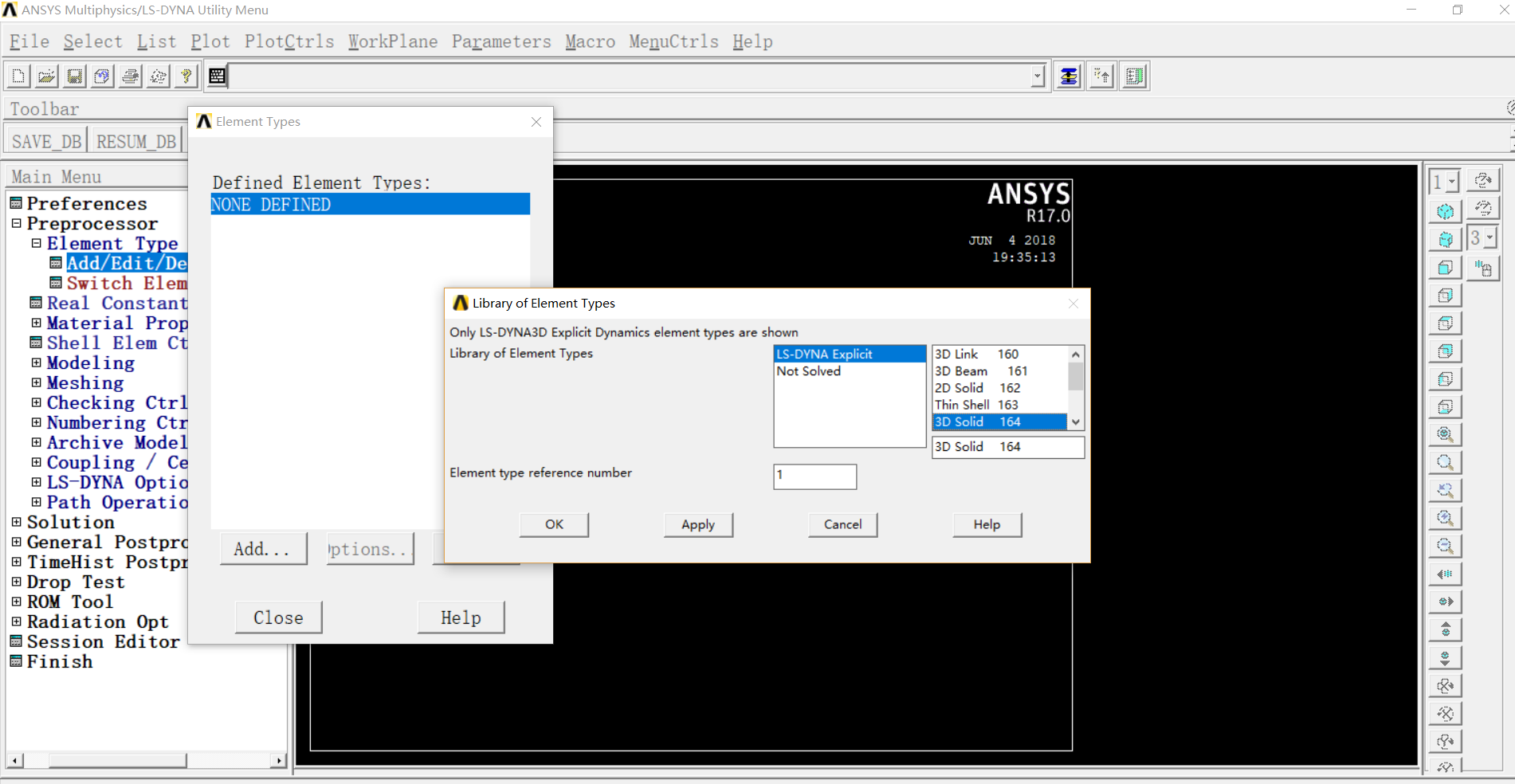Switch to Isometric View with the cube icon
The width and height of the screenshot is (1515, 784).
(1445, 211)
